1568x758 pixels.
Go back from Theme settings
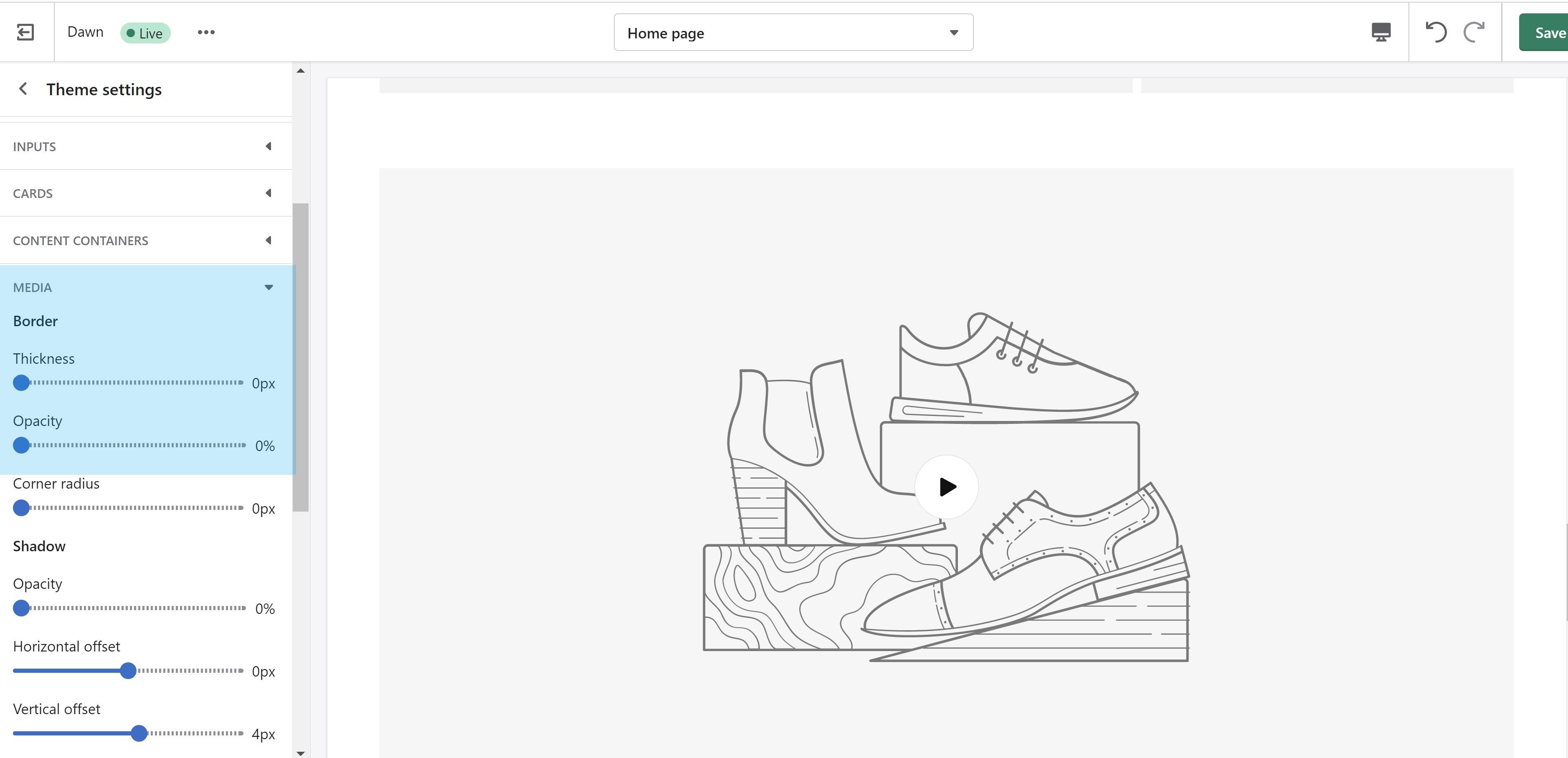pyautogui.click(x=23, y=89)
